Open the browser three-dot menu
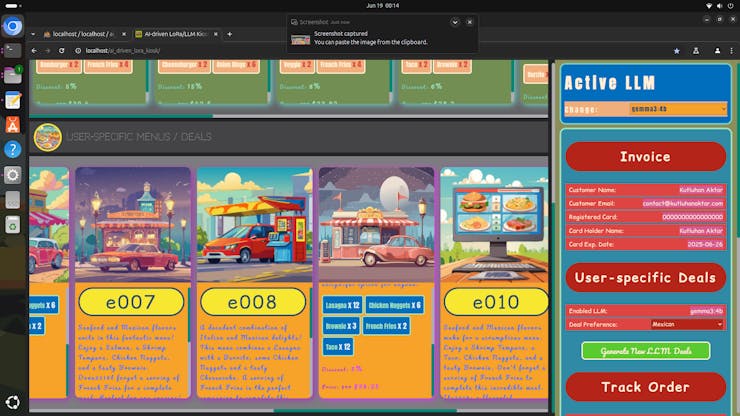This screenshot has width=740, height=416. point(732,51)
